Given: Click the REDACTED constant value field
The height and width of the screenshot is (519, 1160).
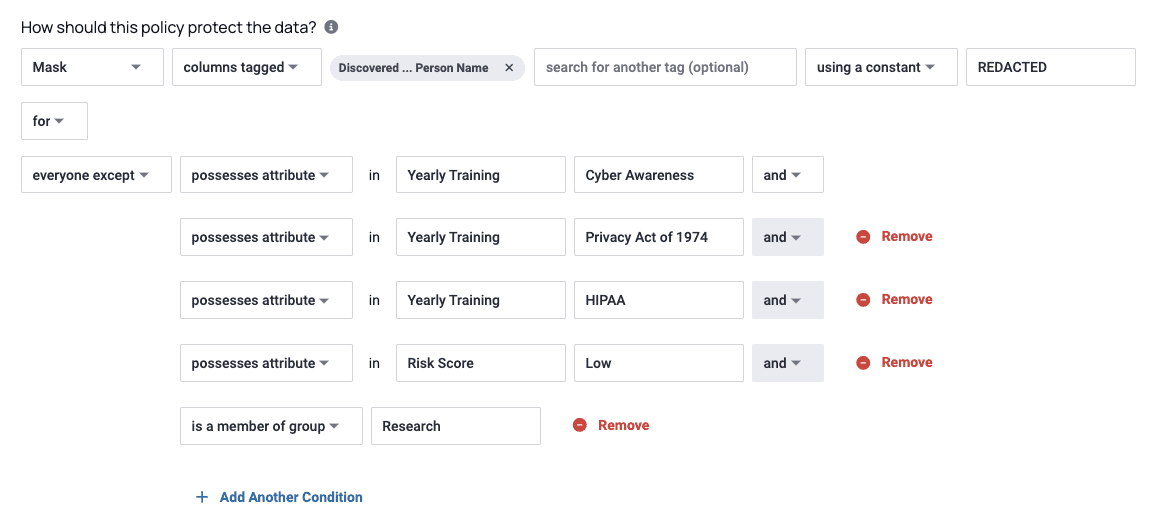Looking at the screenshot, I should coord(1051,67).
